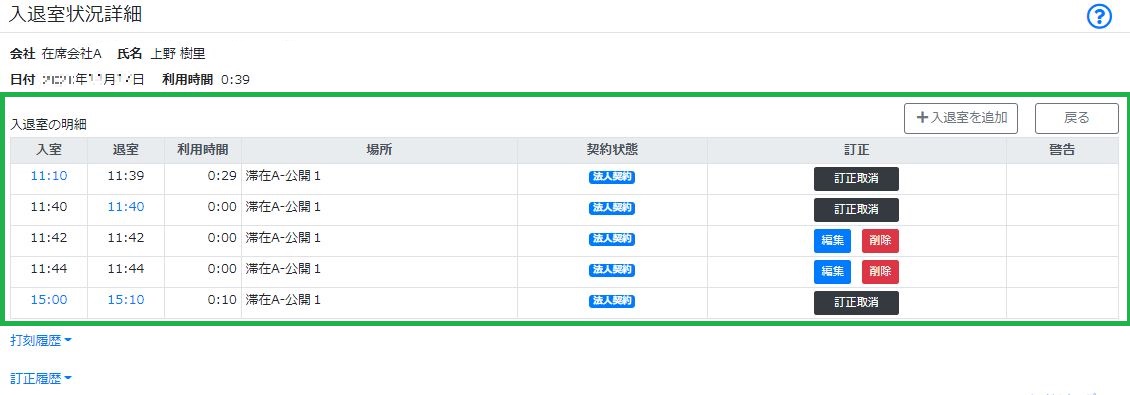
Task: Expand the 打刻履歴 section
Action: click(x=41, y=341)
